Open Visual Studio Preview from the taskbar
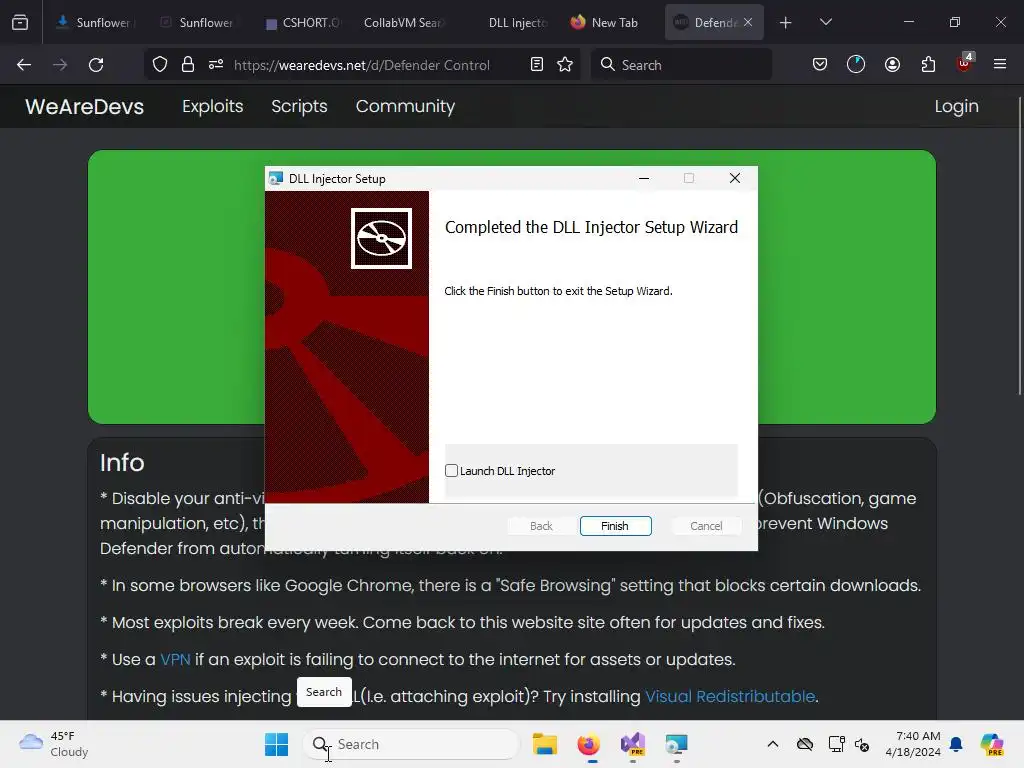1024x768 pixels. point(632,744)
